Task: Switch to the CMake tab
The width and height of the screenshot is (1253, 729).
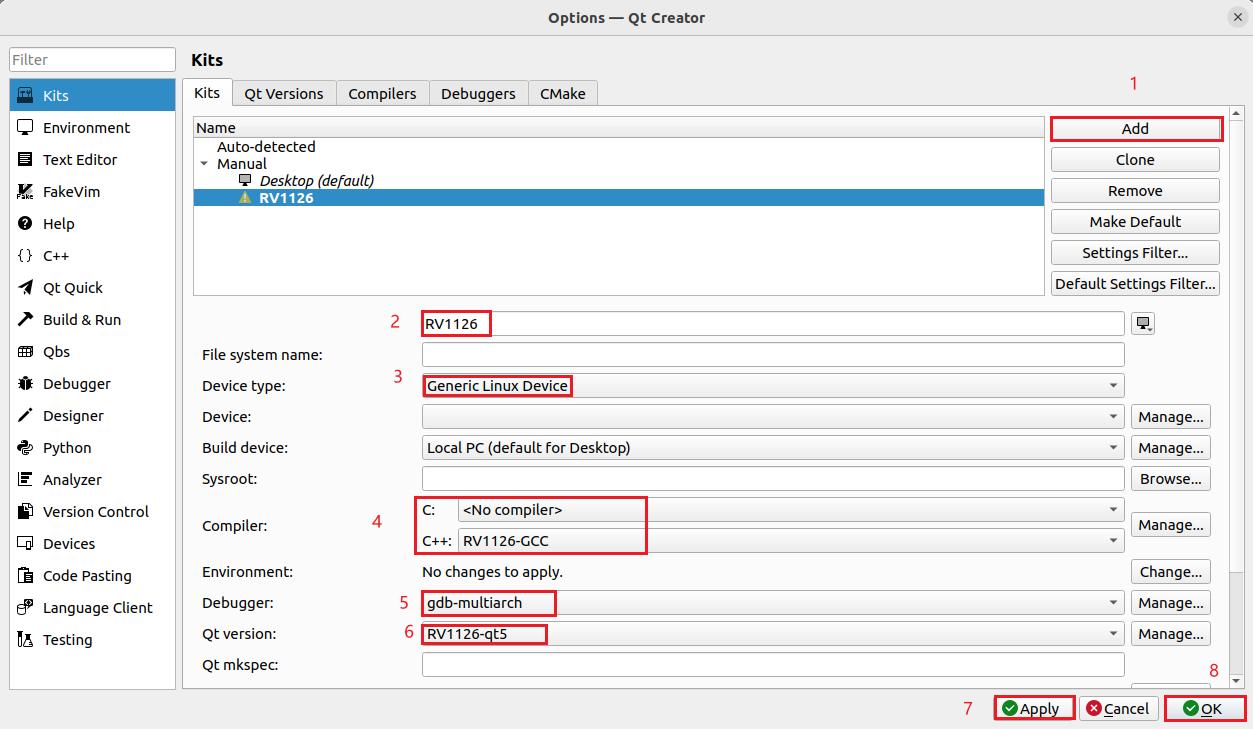Action: 562,94
